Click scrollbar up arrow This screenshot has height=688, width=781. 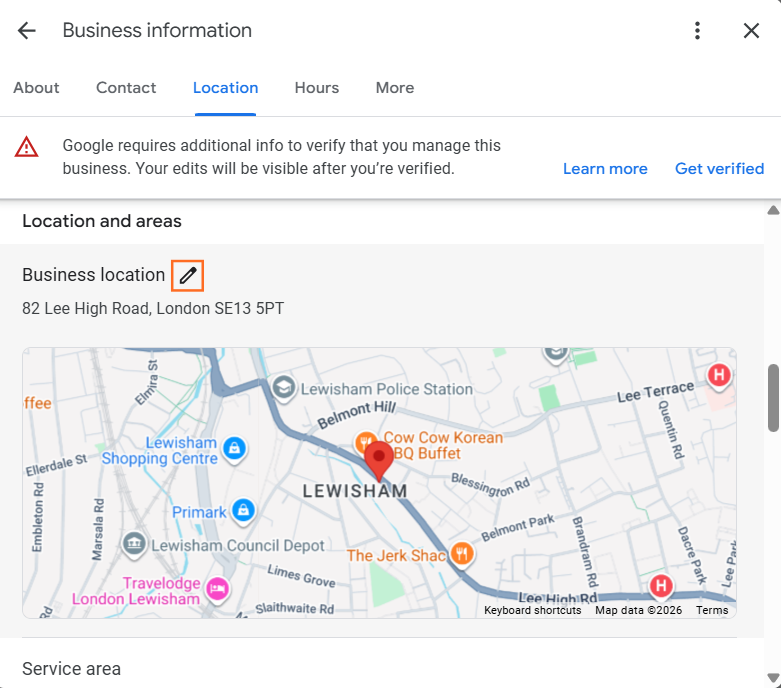773,210
